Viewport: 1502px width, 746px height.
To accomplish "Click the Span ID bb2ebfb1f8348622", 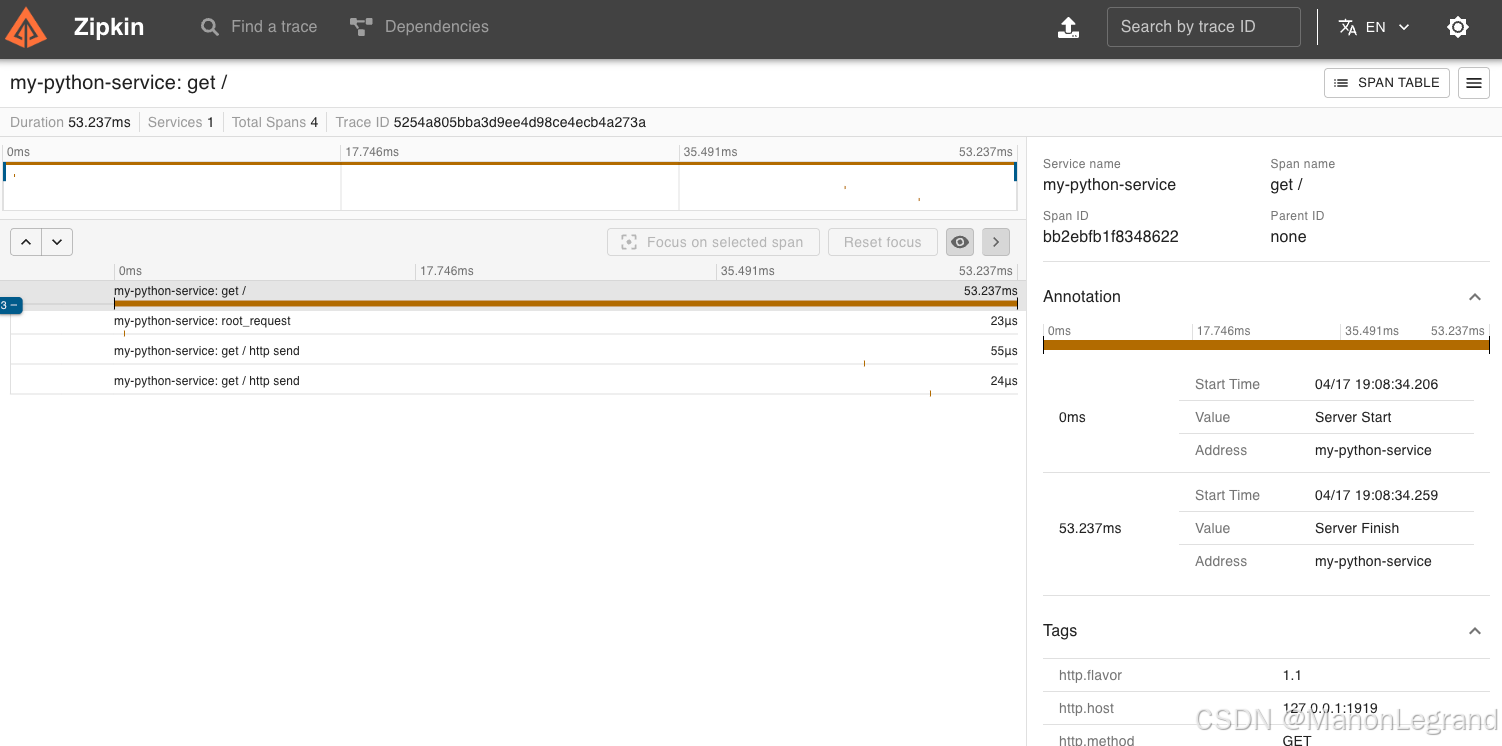I will coord(1110,237).
